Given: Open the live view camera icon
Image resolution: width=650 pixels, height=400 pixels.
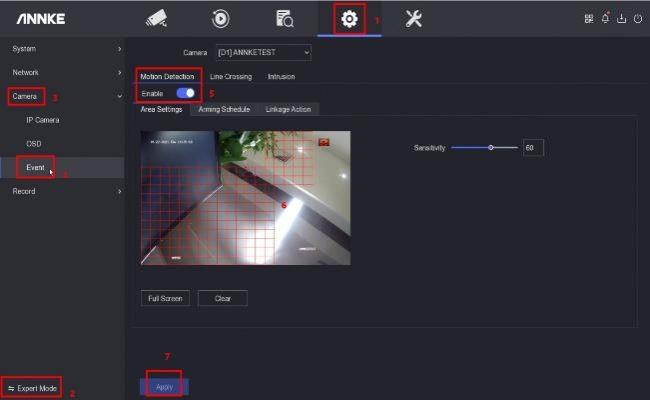Looking at the screenshot, I should point(156,18).
